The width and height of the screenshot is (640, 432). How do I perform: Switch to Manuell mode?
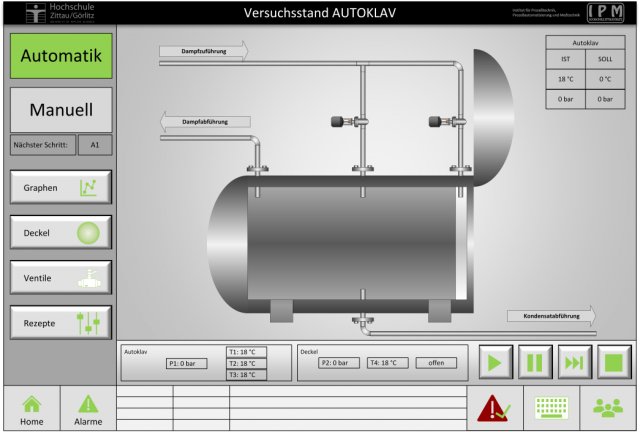[61, 109]
